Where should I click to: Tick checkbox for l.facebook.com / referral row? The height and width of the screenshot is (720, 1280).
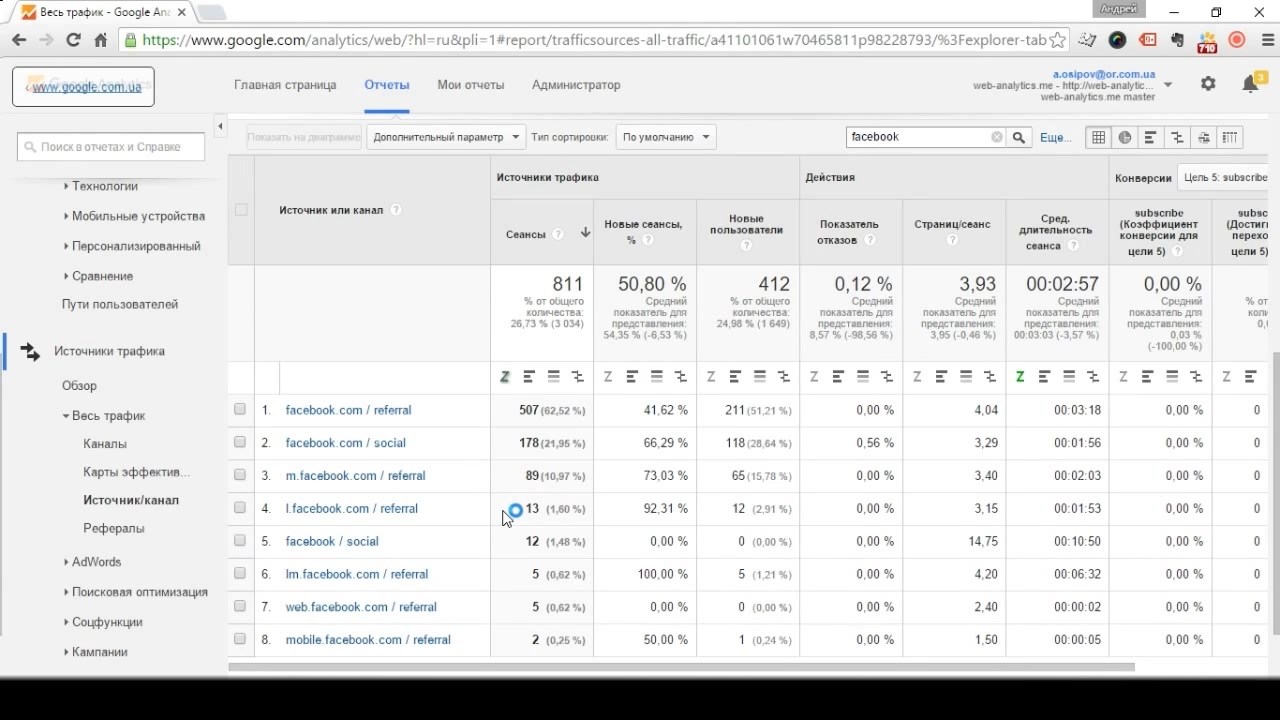(240, 508)
